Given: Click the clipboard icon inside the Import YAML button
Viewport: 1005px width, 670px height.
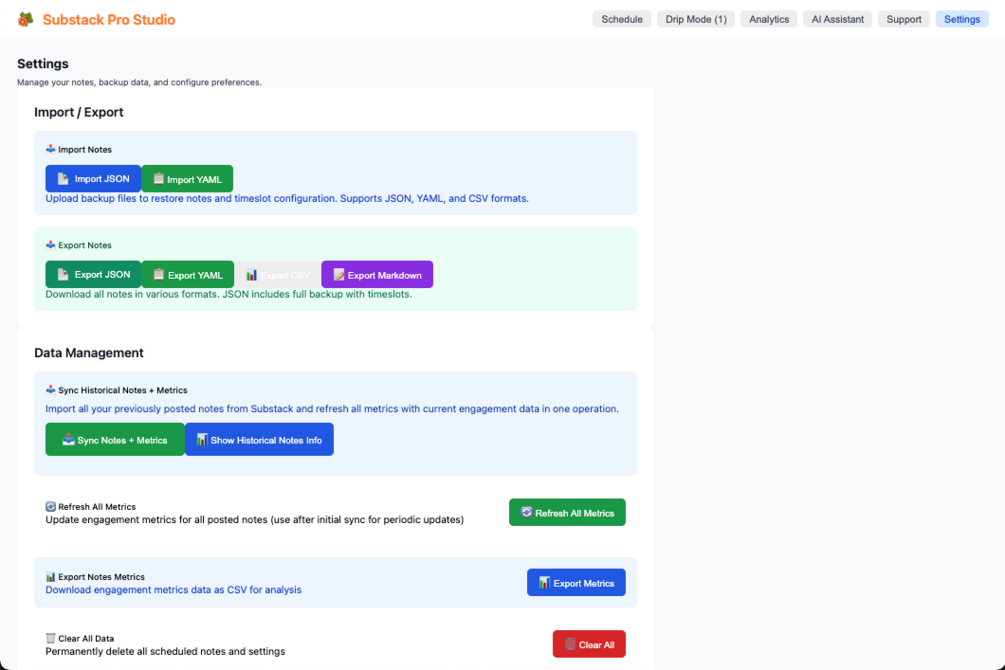Looking at the screenshot, I should point(158,179).
